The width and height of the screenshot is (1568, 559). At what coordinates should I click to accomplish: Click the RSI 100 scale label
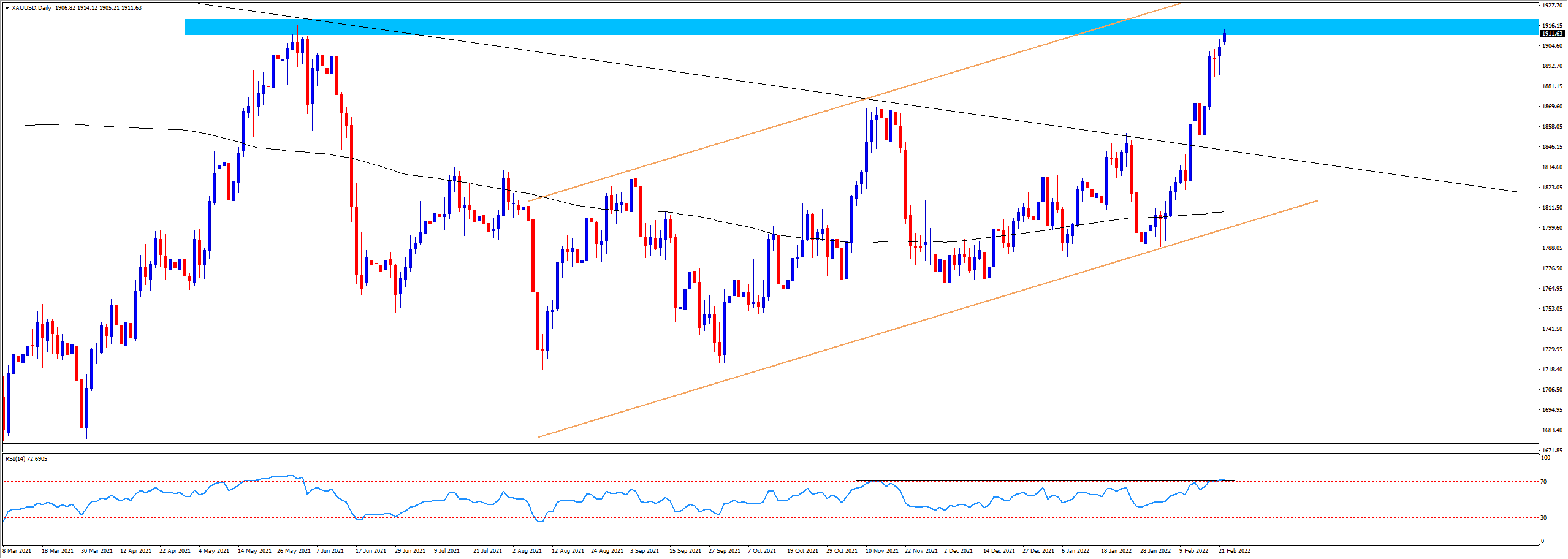(1545, 458)
